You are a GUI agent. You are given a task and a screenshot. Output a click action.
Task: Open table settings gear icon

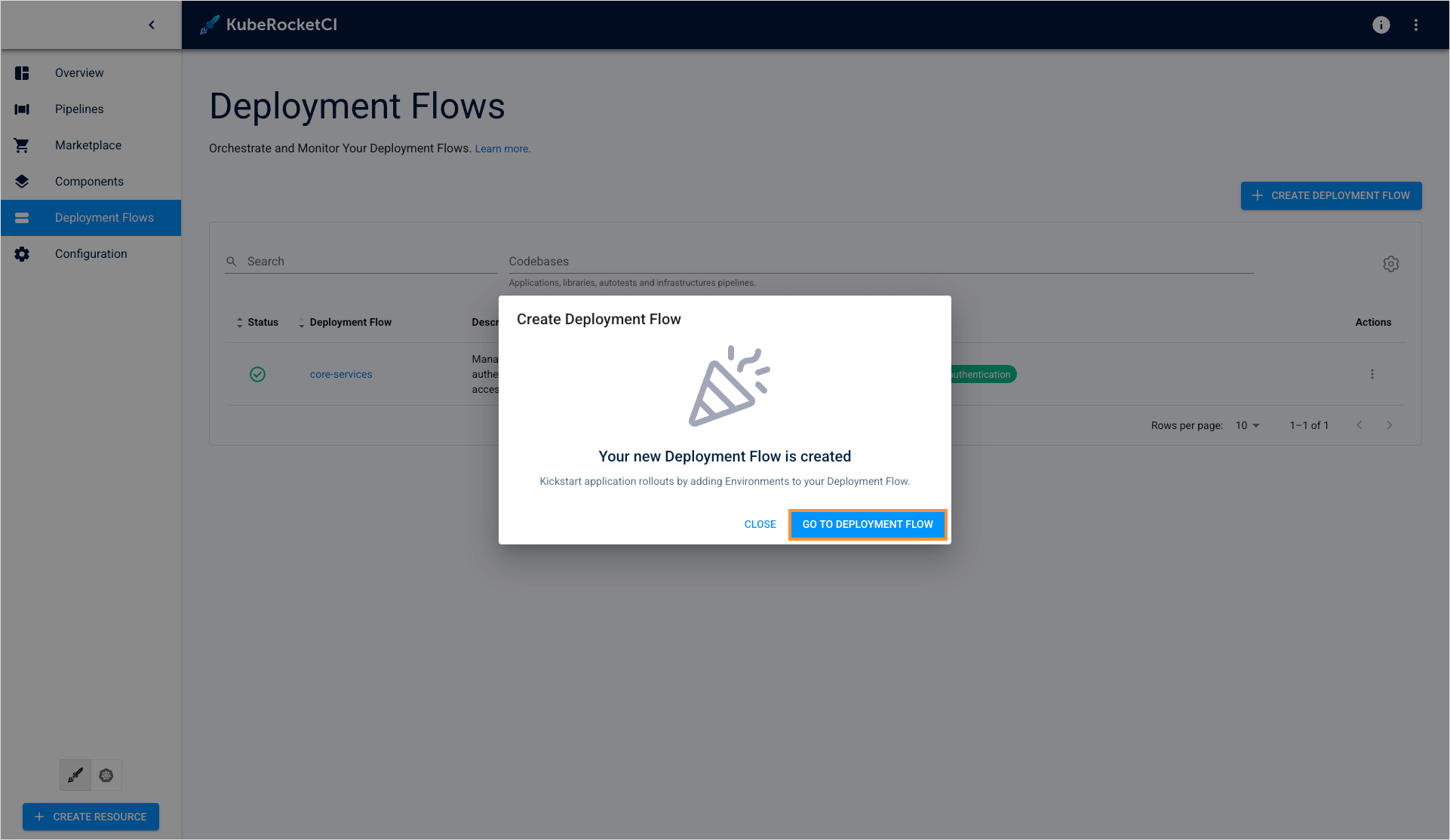[x=1390, y=264]
